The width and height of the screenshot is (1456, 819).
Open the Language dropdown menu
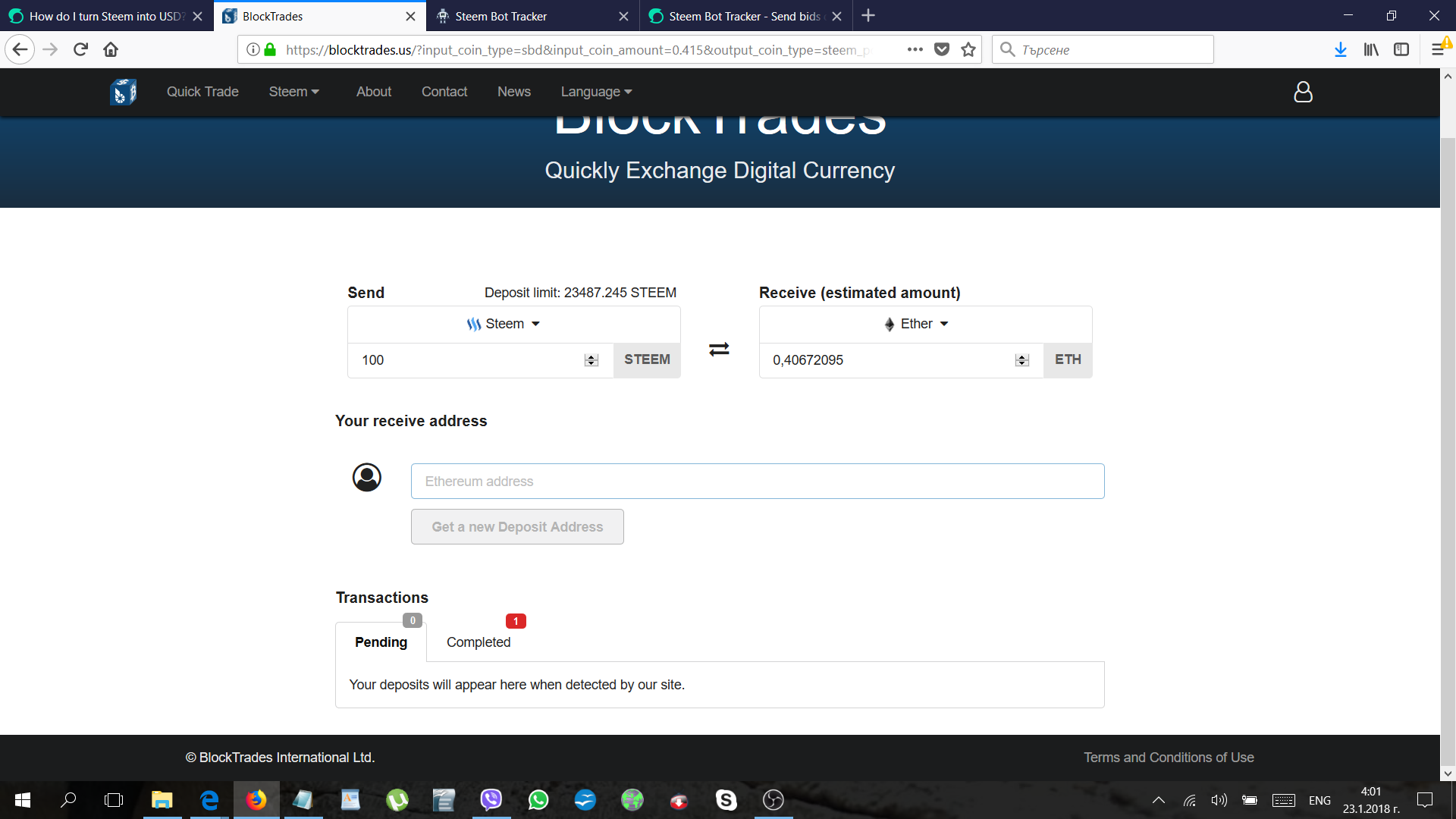[596, 92]
